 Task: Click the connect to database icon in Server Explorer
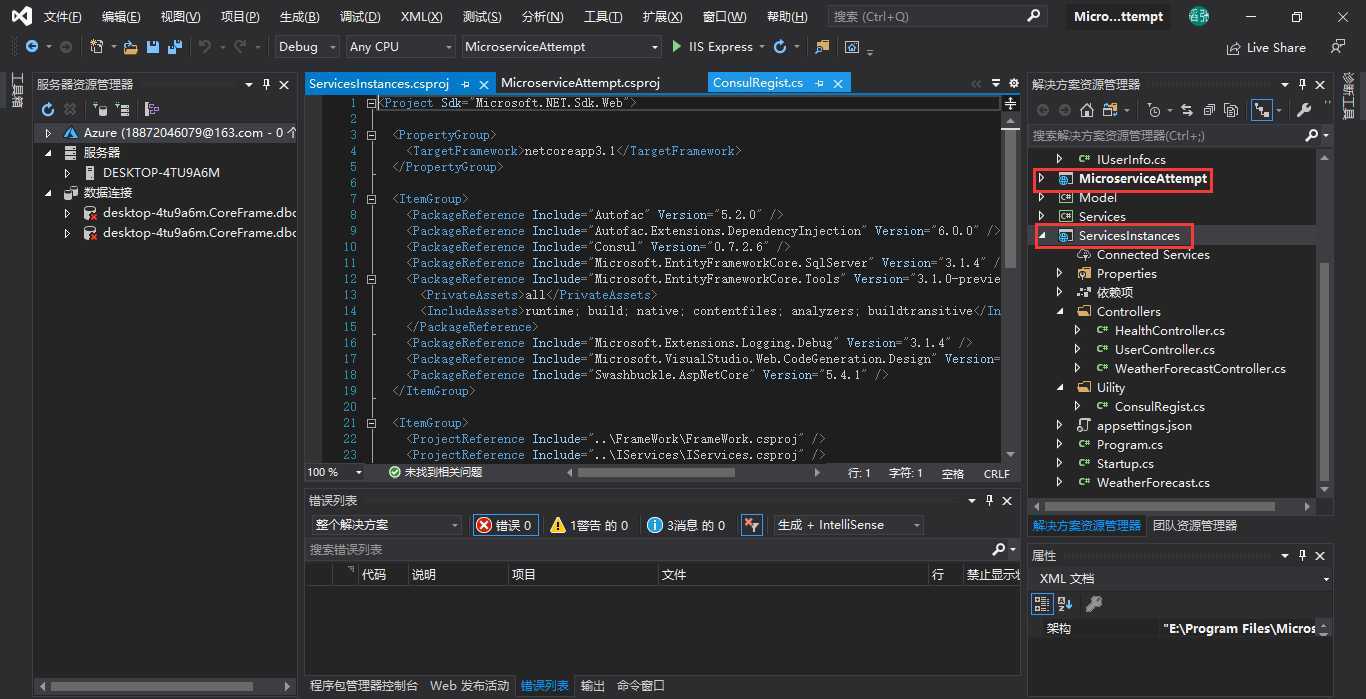click(x=99, y=109)
